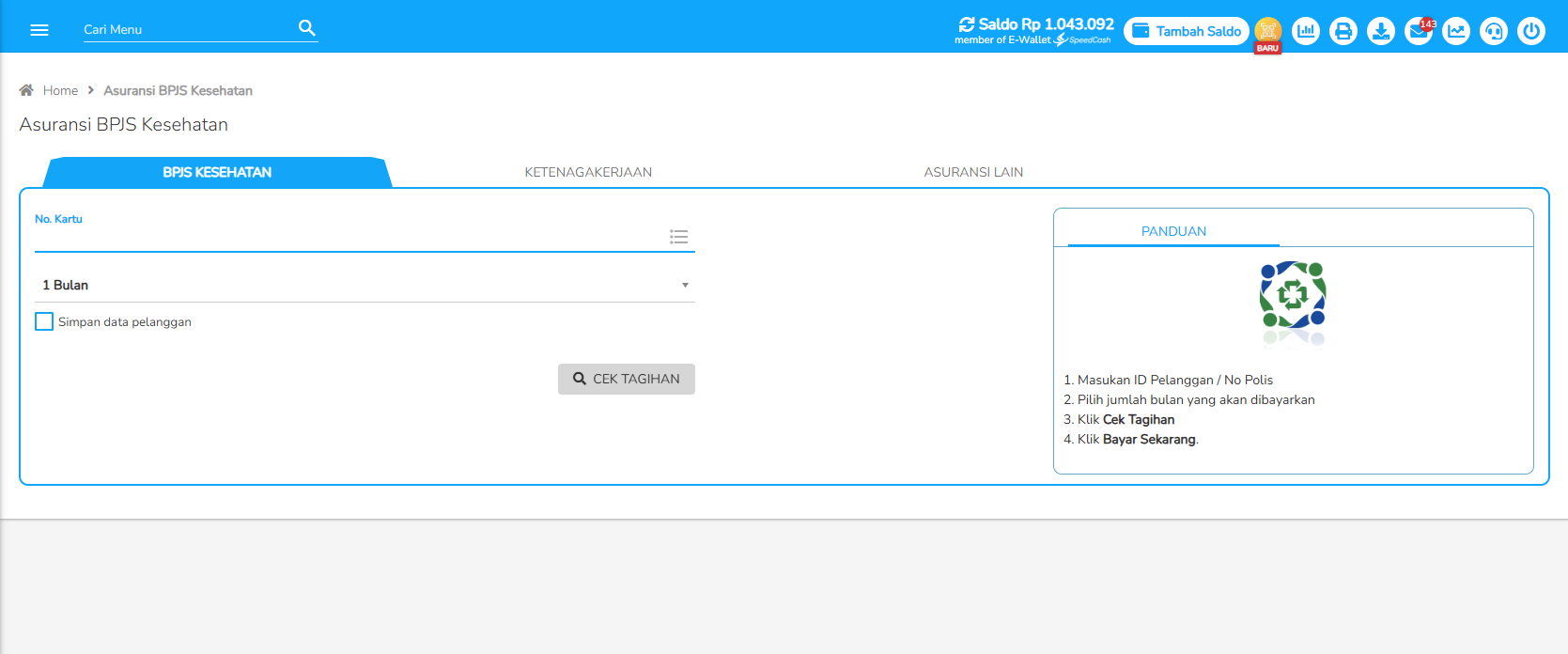The height and width of the screenshot is (654, 1568).
Task: Open the line graph statistics icon
Action: (x=1456, y=31)
